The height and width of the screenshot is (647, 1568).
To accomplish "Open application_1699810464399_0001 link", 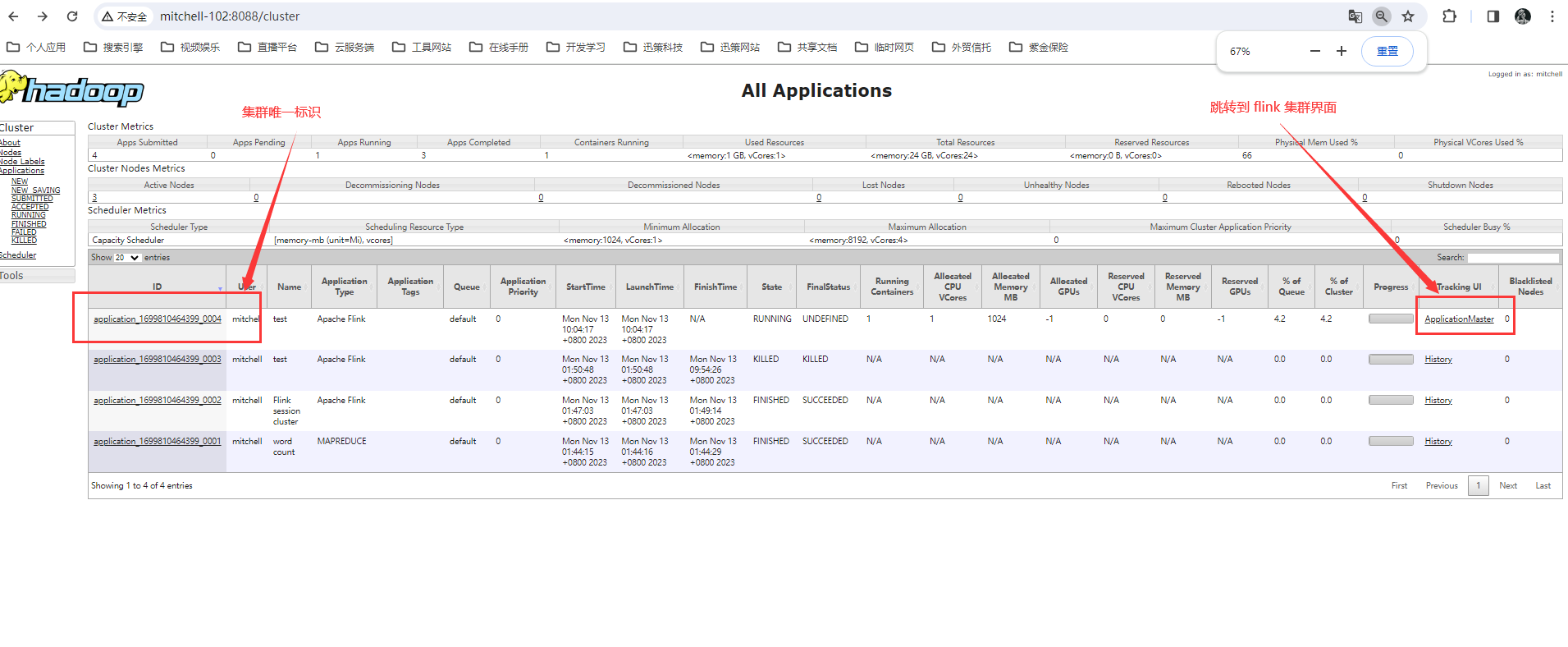I will [x=158, y=442].
